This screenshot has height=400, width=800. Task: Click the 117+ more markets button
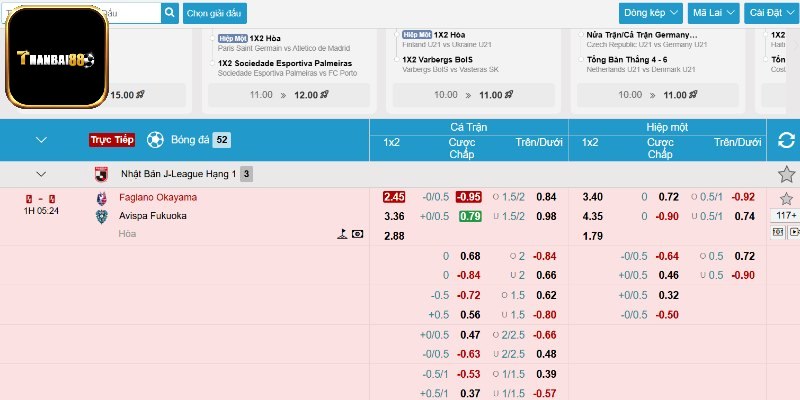pos(786,216)
